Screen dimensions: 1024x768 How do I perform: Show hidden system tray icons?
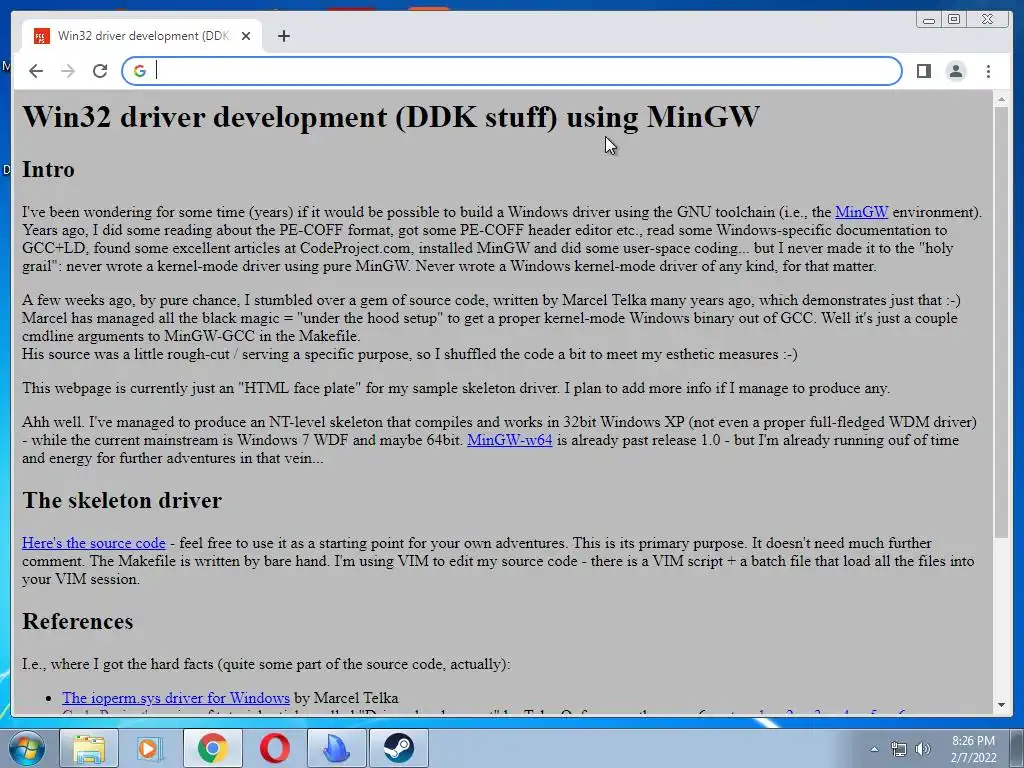tap(874, 749)
